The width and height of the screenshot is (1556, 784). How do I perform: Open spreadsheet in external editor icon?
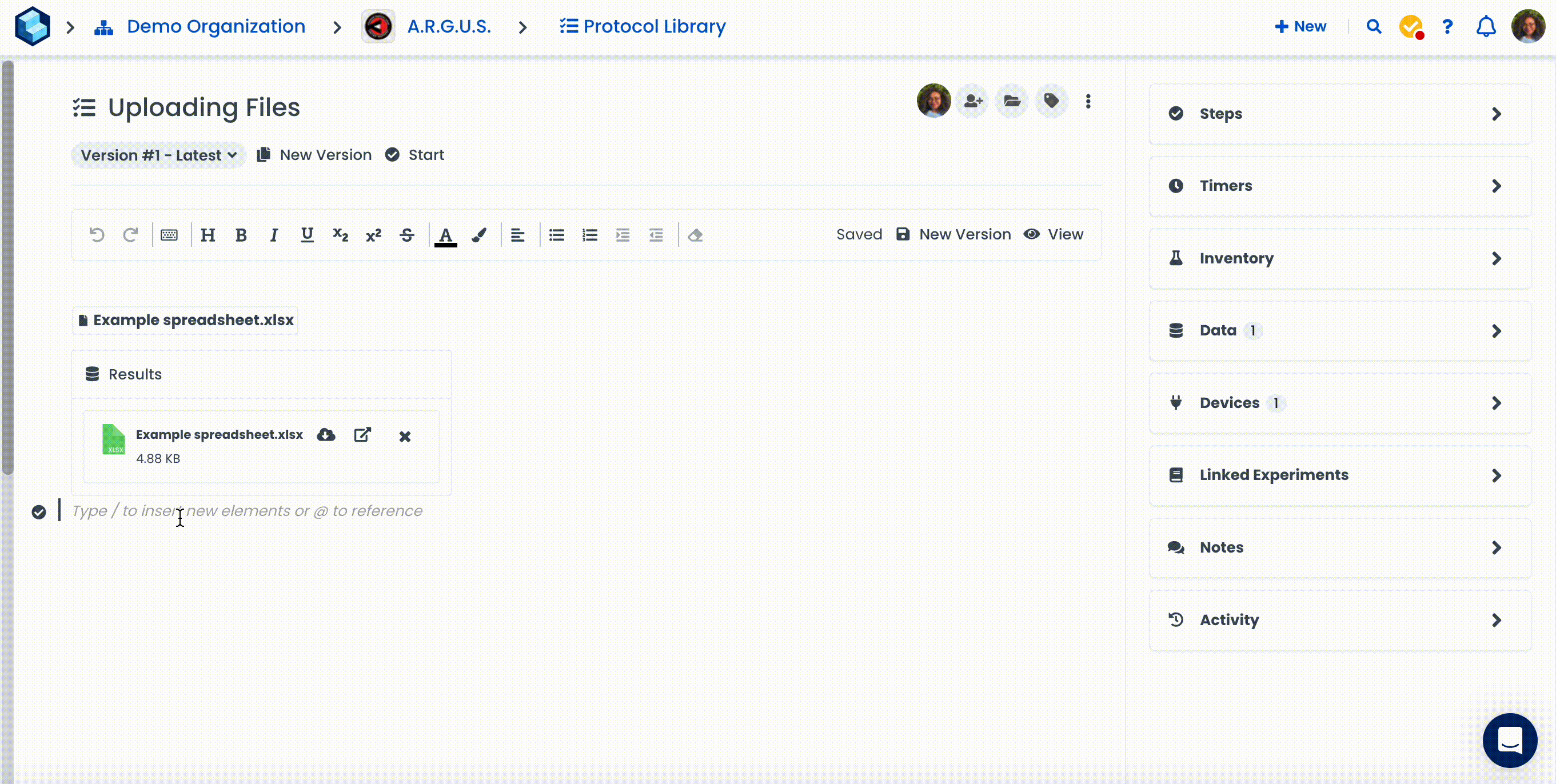click(362, 435)
